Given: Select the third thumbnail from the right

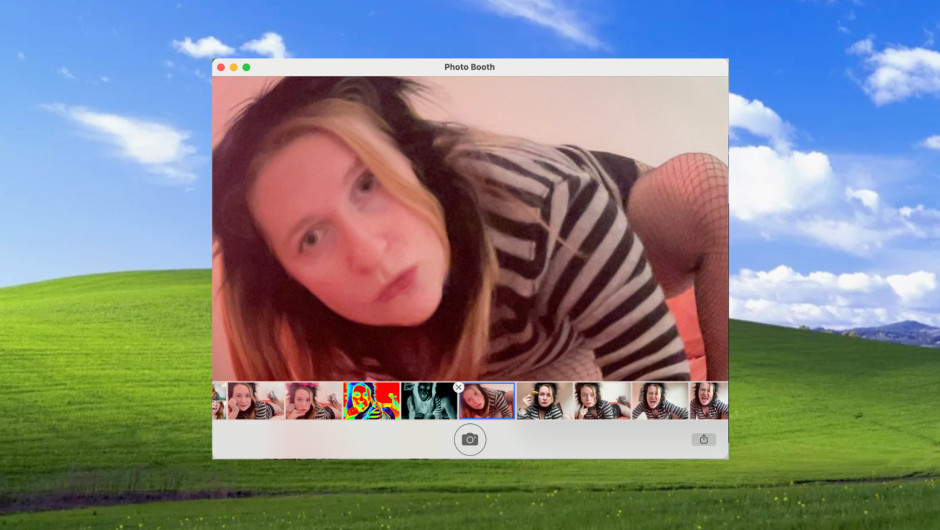Looking at the screenshot, I should pos(602,400).
